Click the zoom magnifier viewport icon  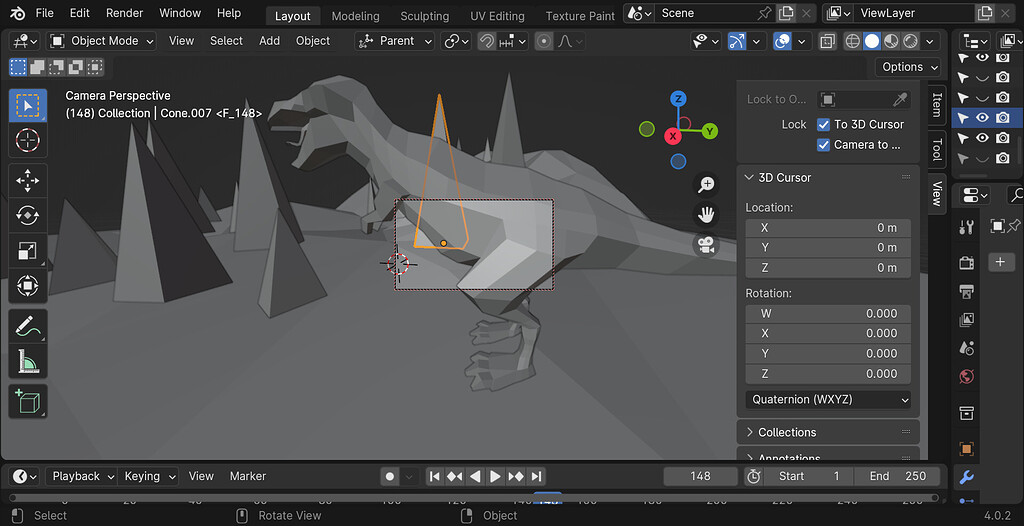point(706,184)
